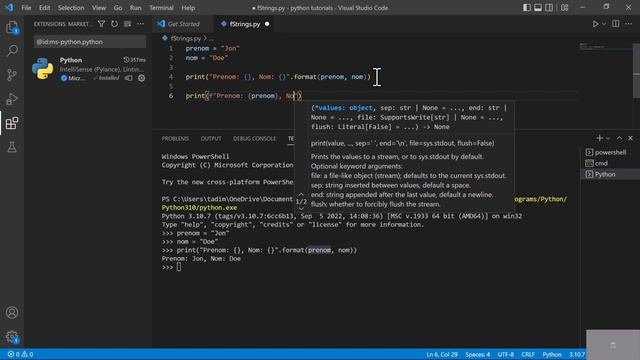Screen dimensions: 640x360
Task: Create new terminal with plus icon
Action: tap(599, 138)
